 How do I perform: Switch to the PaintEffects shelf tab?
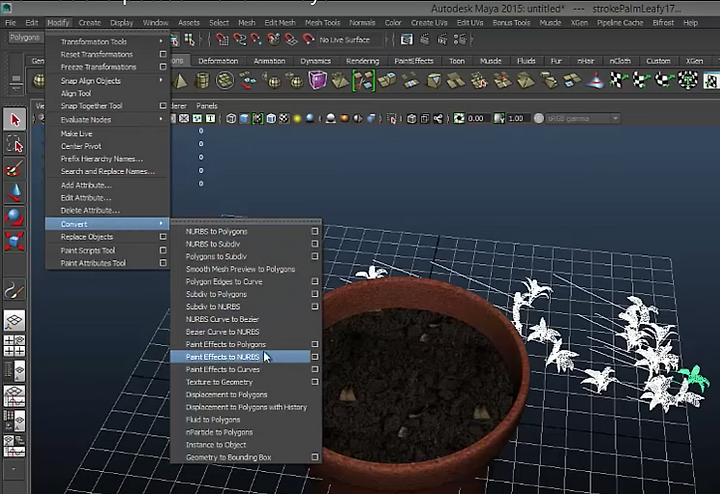(414, 61)
